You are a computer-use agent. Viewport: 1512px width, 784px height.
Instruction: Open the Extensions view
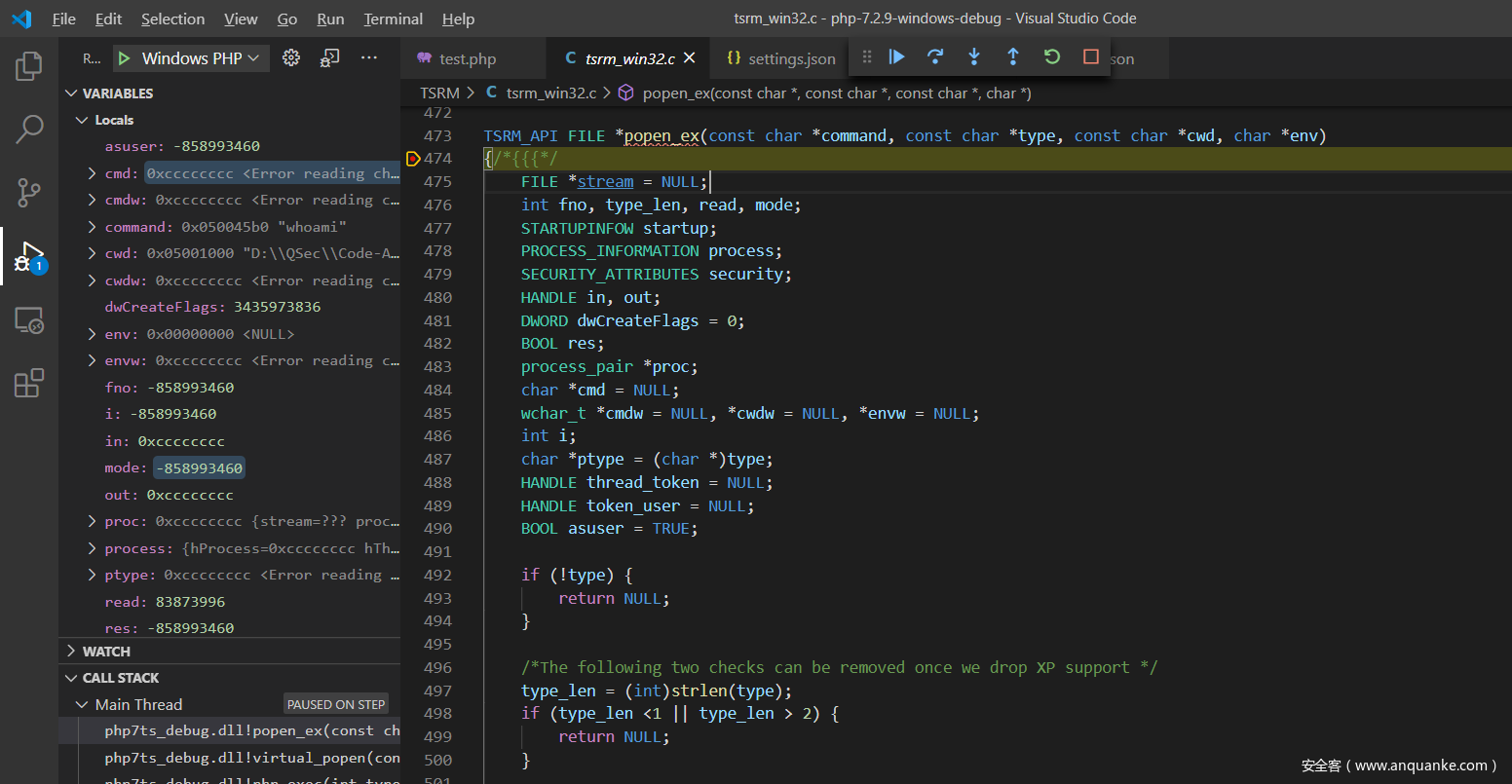(x=29, y=383)
